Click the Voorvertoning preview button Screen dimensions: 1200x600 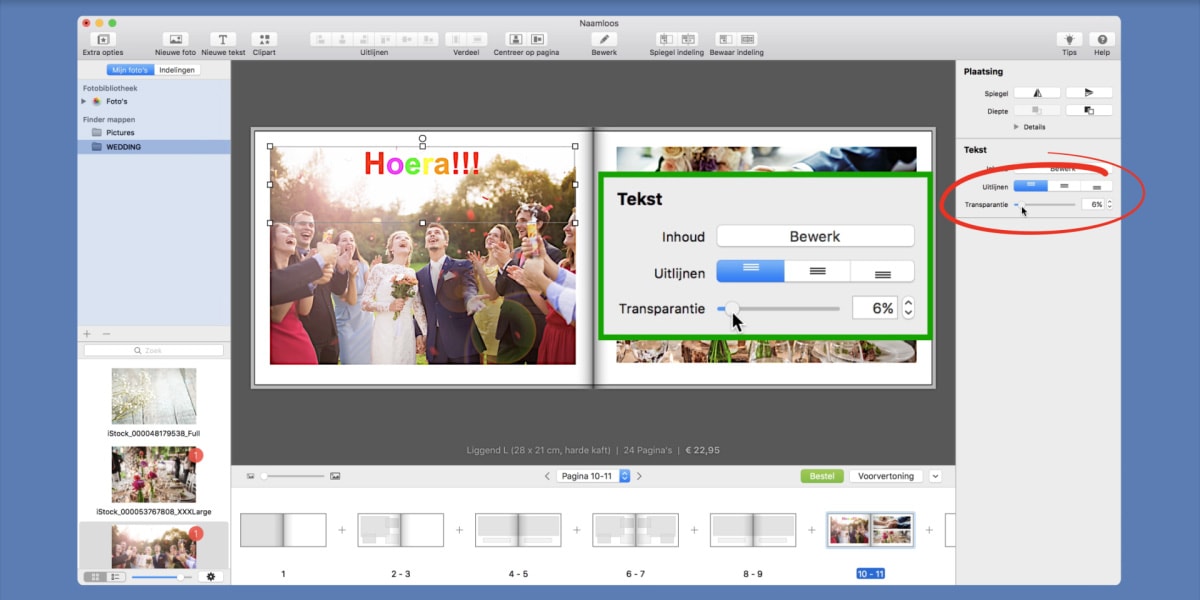pos(887,476)
